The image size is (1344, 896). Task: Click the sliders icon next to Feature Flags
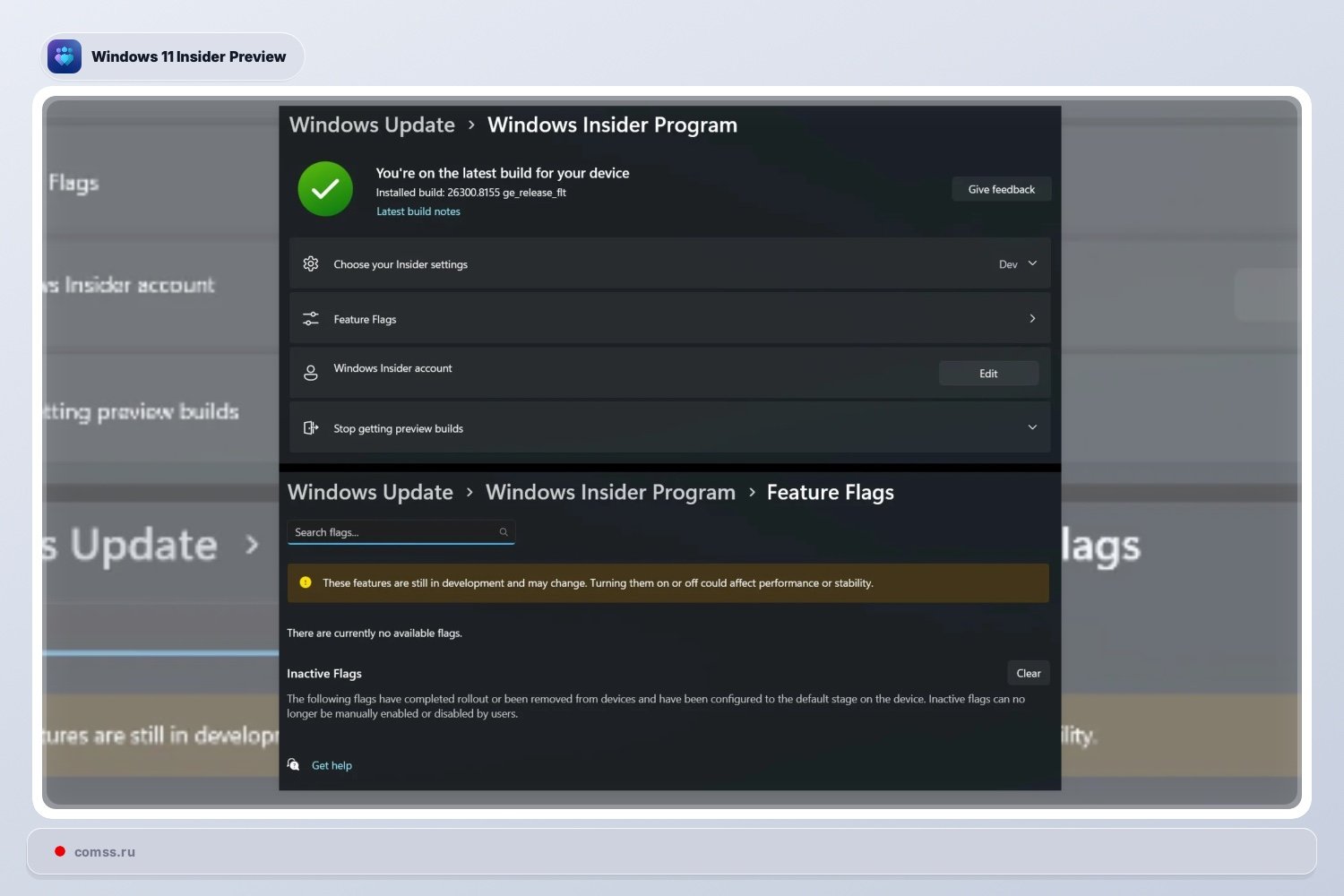coord(311,319)
